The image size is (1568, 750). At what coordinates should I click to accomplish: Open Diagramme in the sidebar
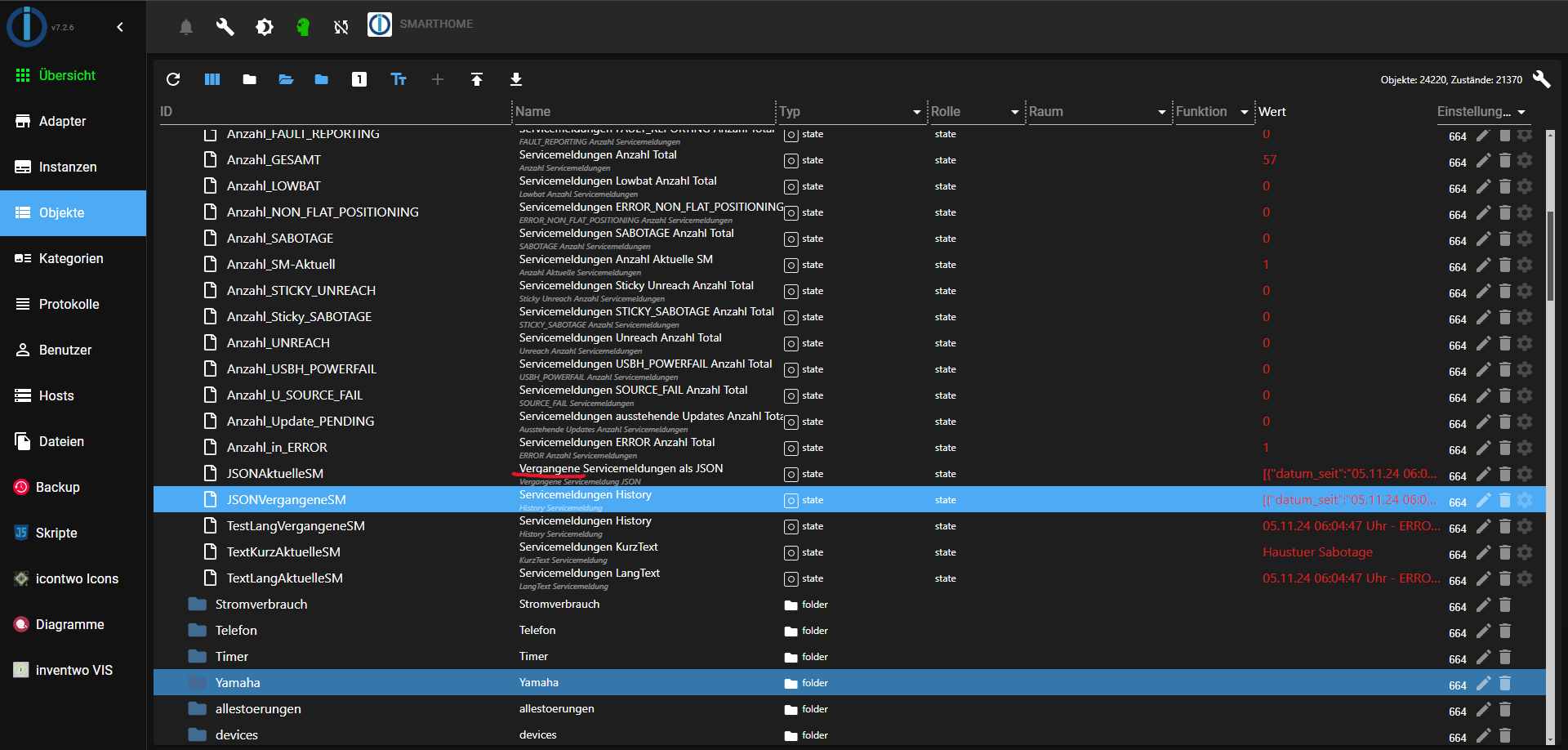coord(73,624)
